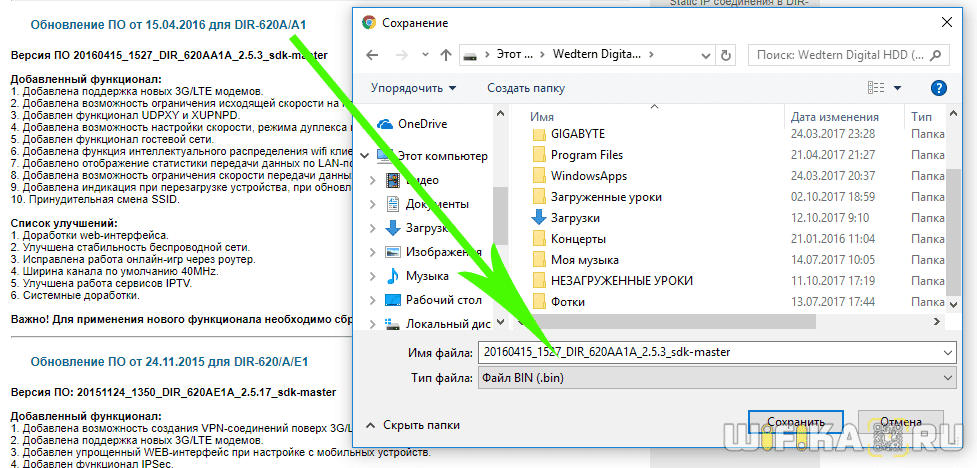Click the OneDrive cloud icon in the sidebar
This screenshot has width=977, height=468.
click(x=386, y=124)
